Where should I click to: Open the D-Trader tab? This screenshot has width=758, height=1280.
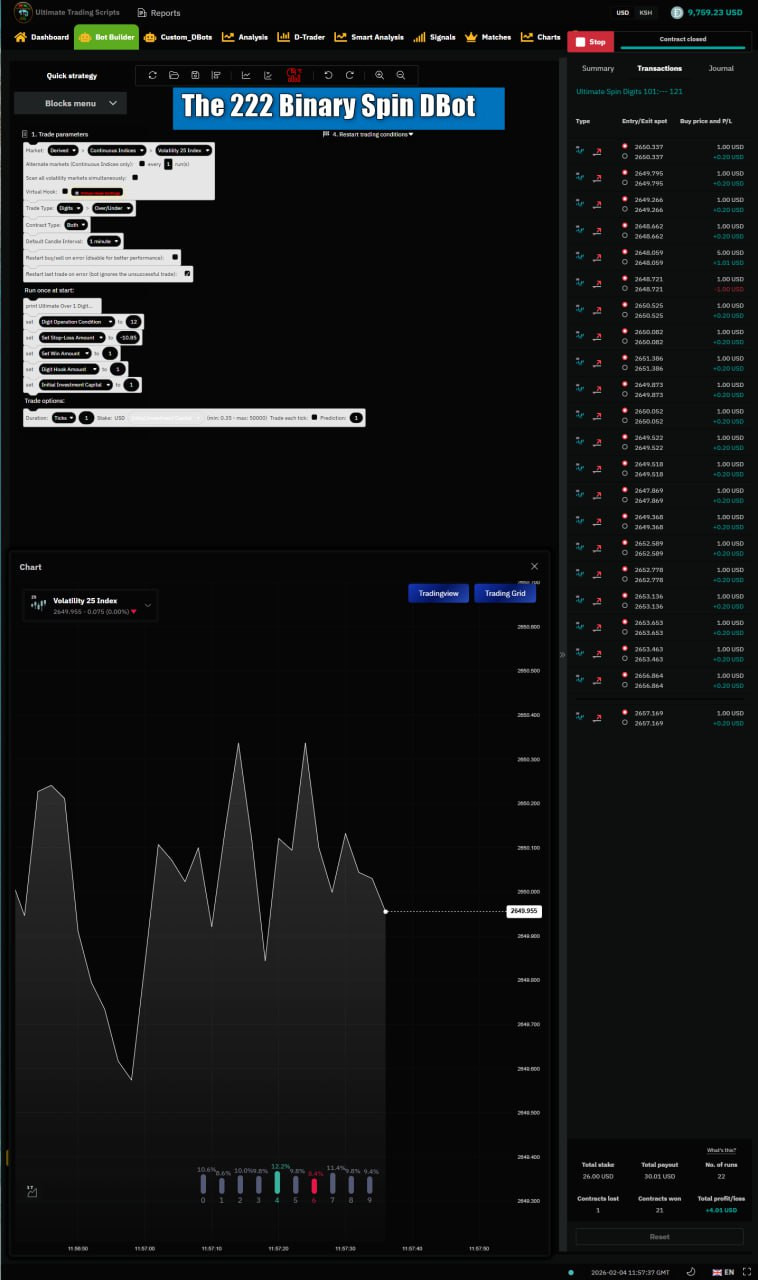pos(303,38)
